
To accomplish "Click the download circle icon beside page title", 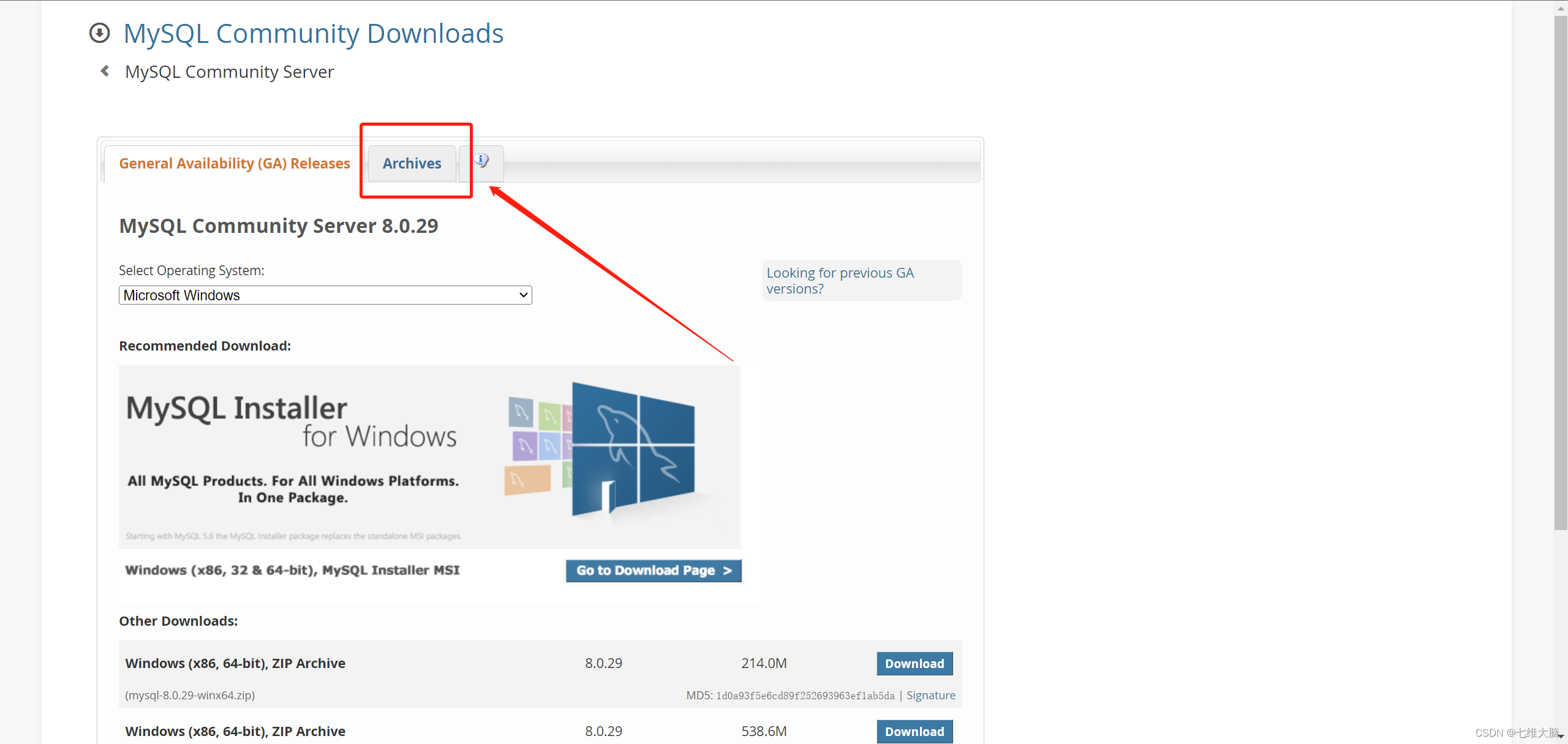I will [99, 33].
